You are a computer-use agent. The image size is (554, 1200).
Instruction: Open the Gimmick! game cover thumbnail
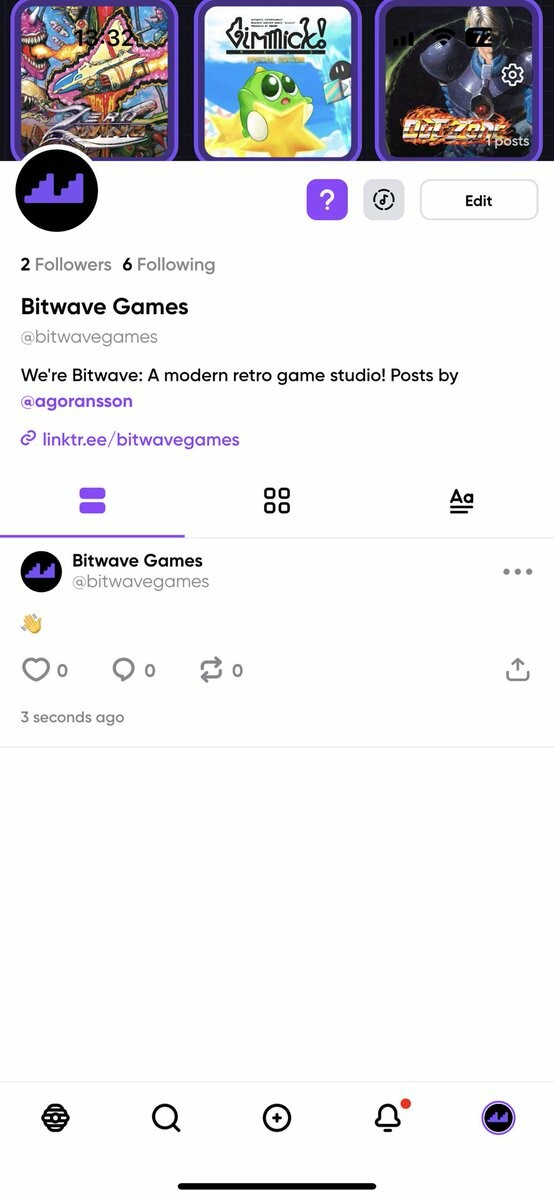point(277,81)
